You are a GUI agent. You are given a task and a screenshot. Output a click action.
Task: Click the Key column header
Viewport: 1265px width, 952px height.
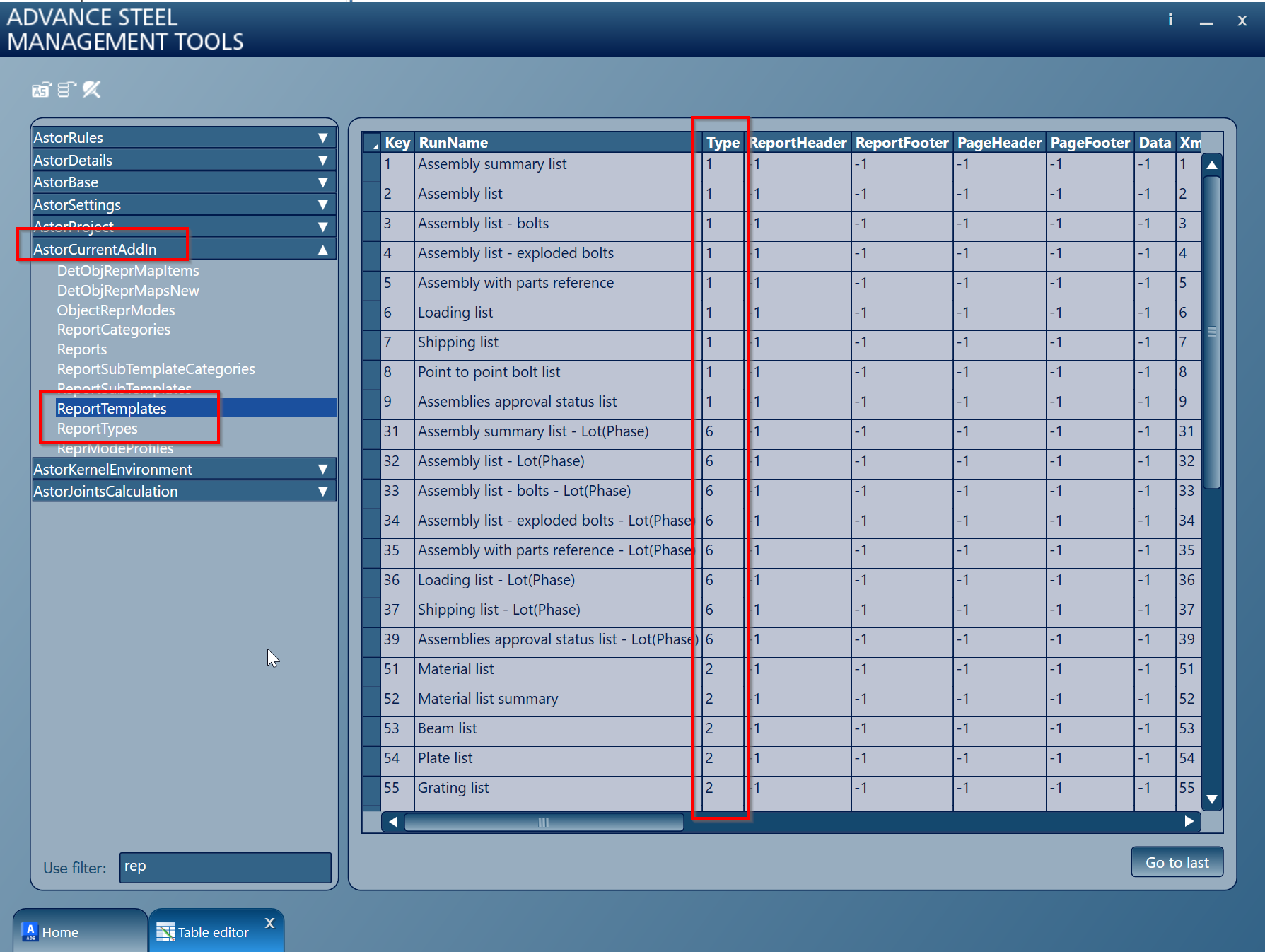coord(397,143)
